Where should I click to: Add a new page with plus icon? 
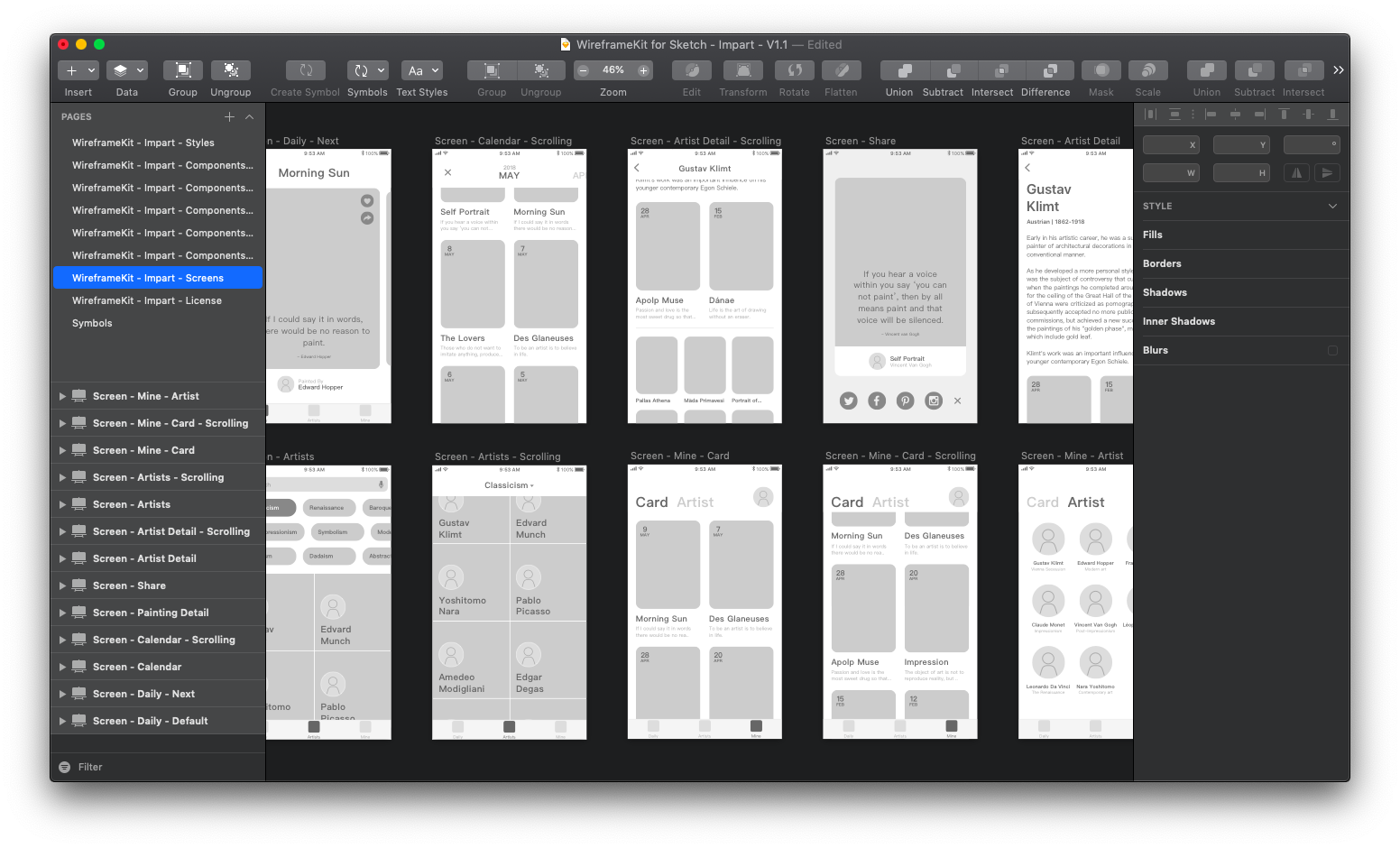[x=229, y=116]
